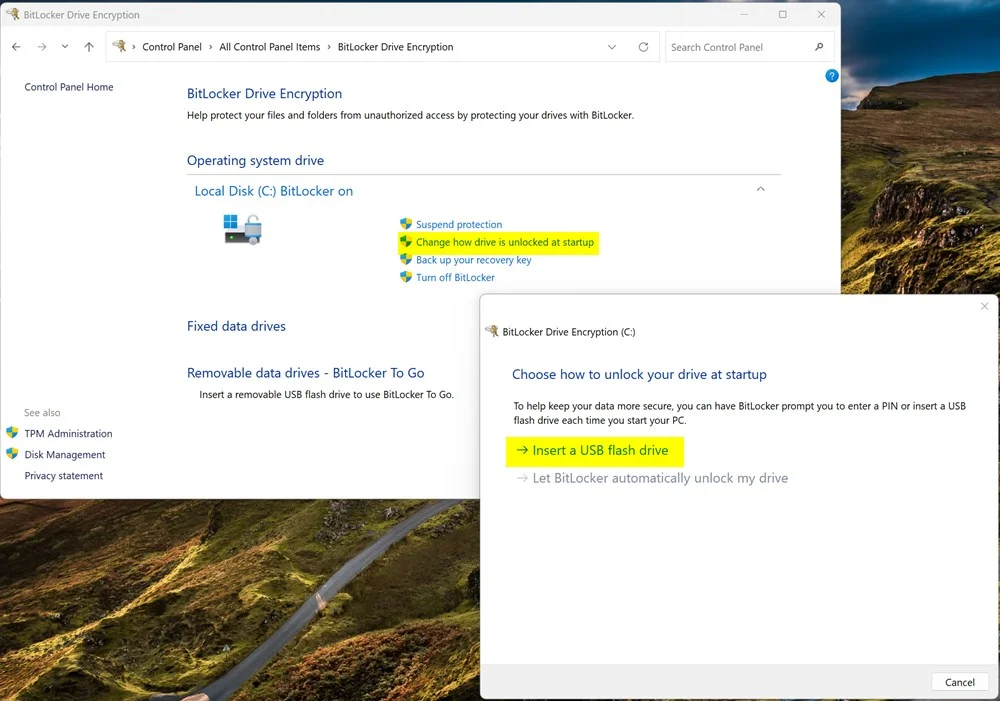Open the blue Help question mark

click(x=832, y=76)
